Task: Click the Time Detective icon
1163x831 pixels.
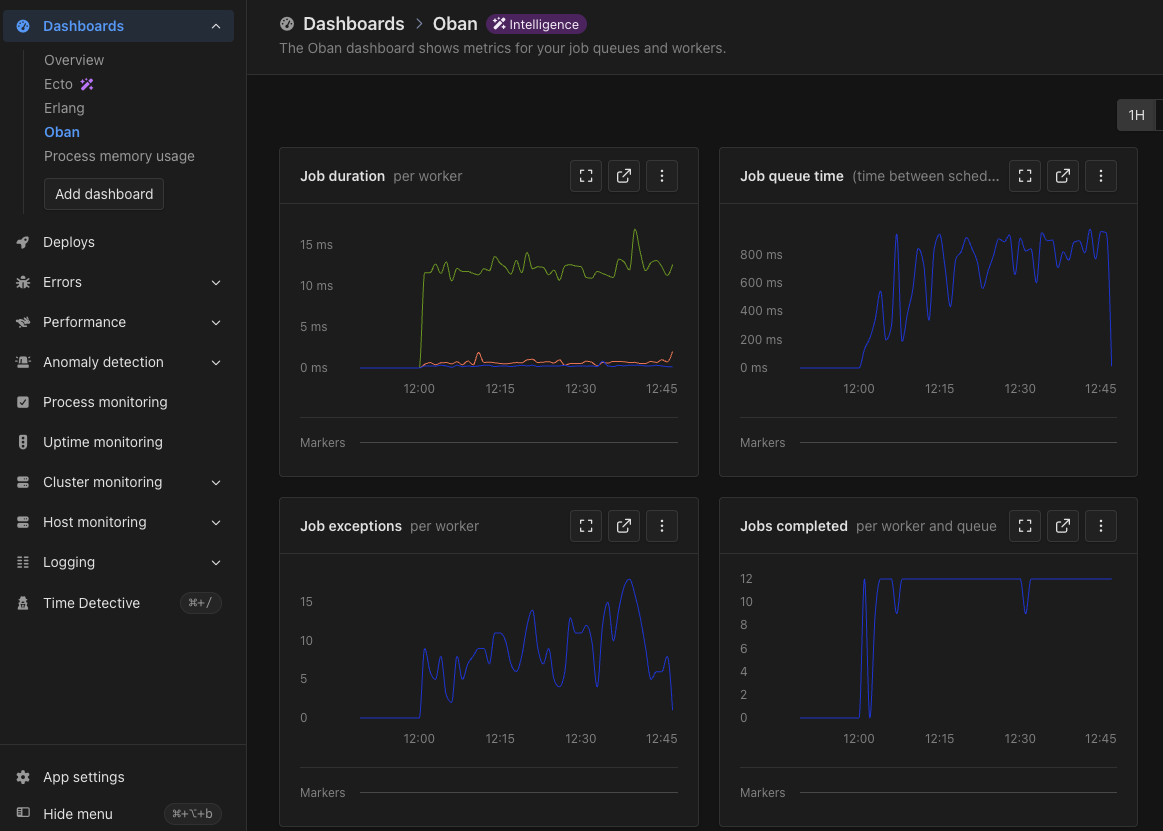Action: [23, 603]
